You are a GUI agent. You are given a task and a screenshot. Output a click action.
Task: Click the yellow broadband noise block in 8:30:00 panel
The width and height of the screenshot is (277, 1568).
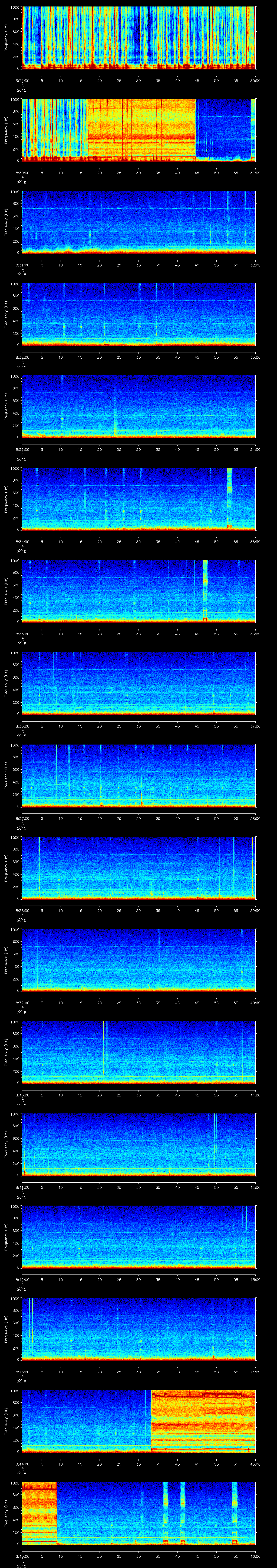141,130
